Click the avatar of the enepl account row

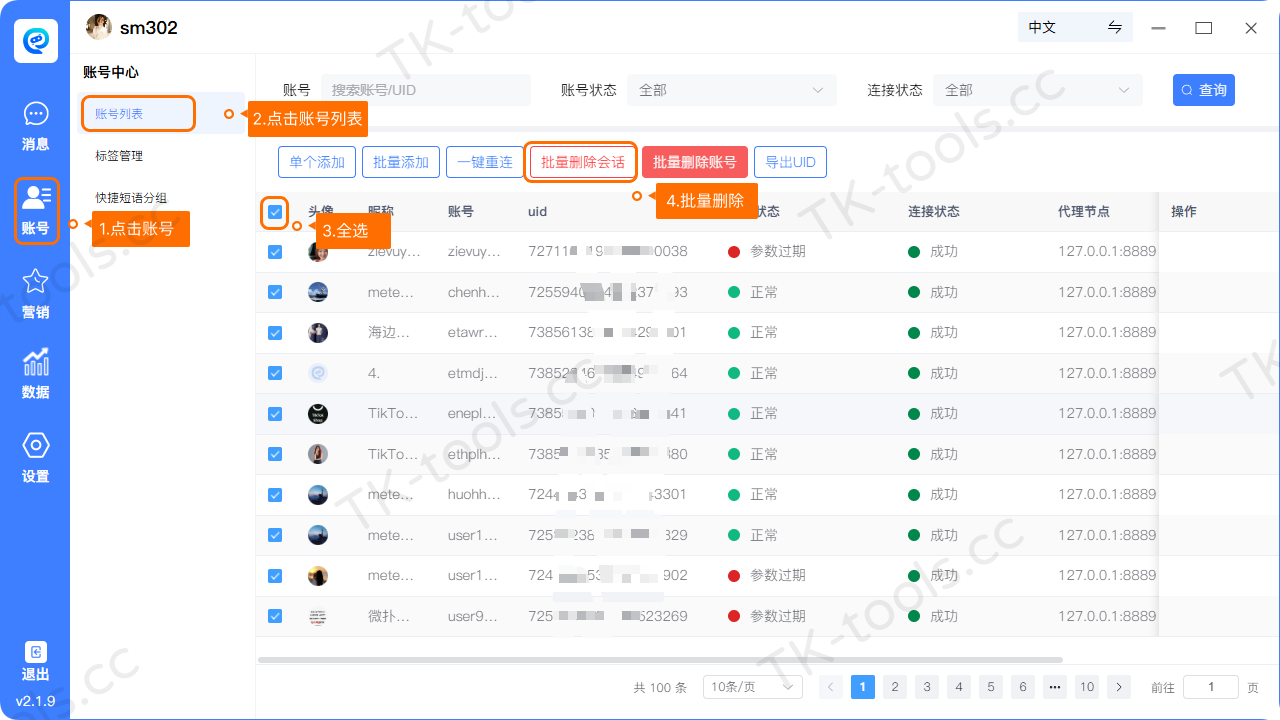click(x=318, y=414)
